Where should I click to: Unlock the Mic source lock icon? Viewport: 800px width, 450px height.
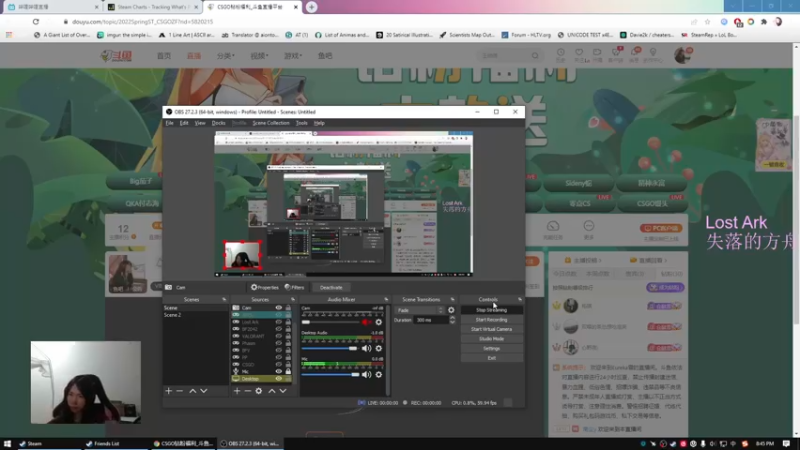tap(288, 371)
